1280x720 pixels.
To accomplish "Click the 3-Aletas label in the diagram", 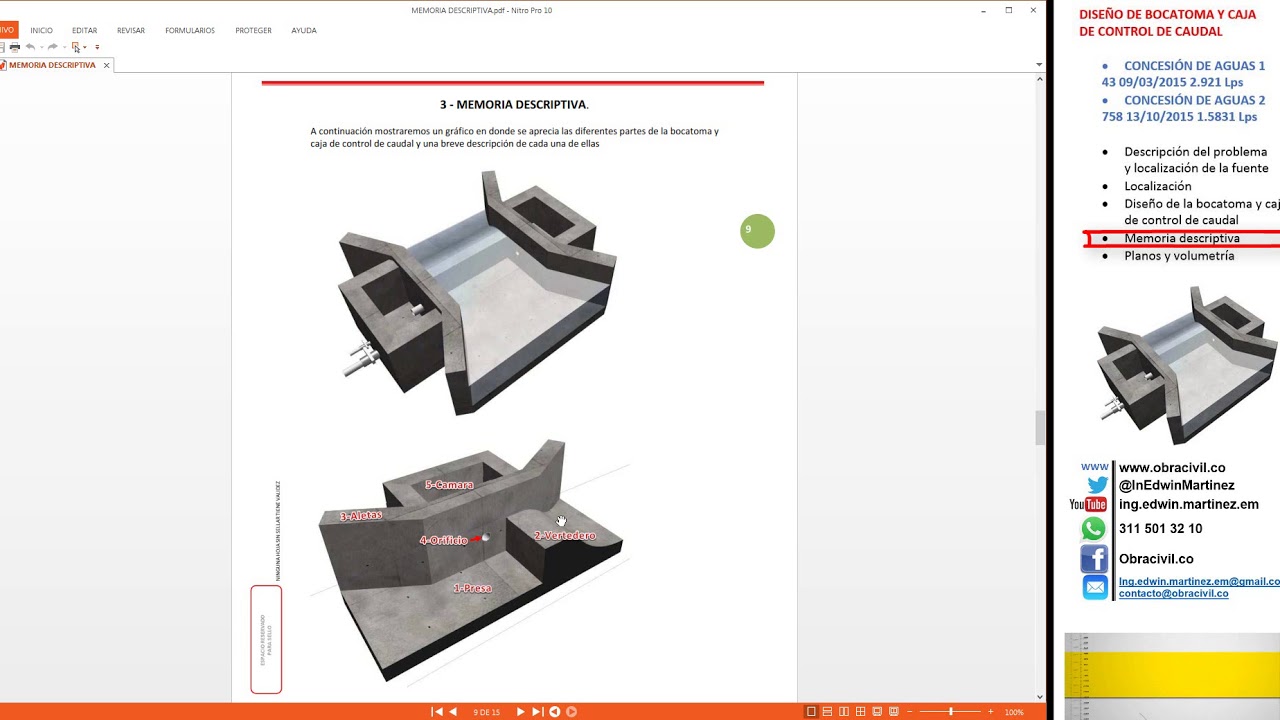I will [360, 516].
